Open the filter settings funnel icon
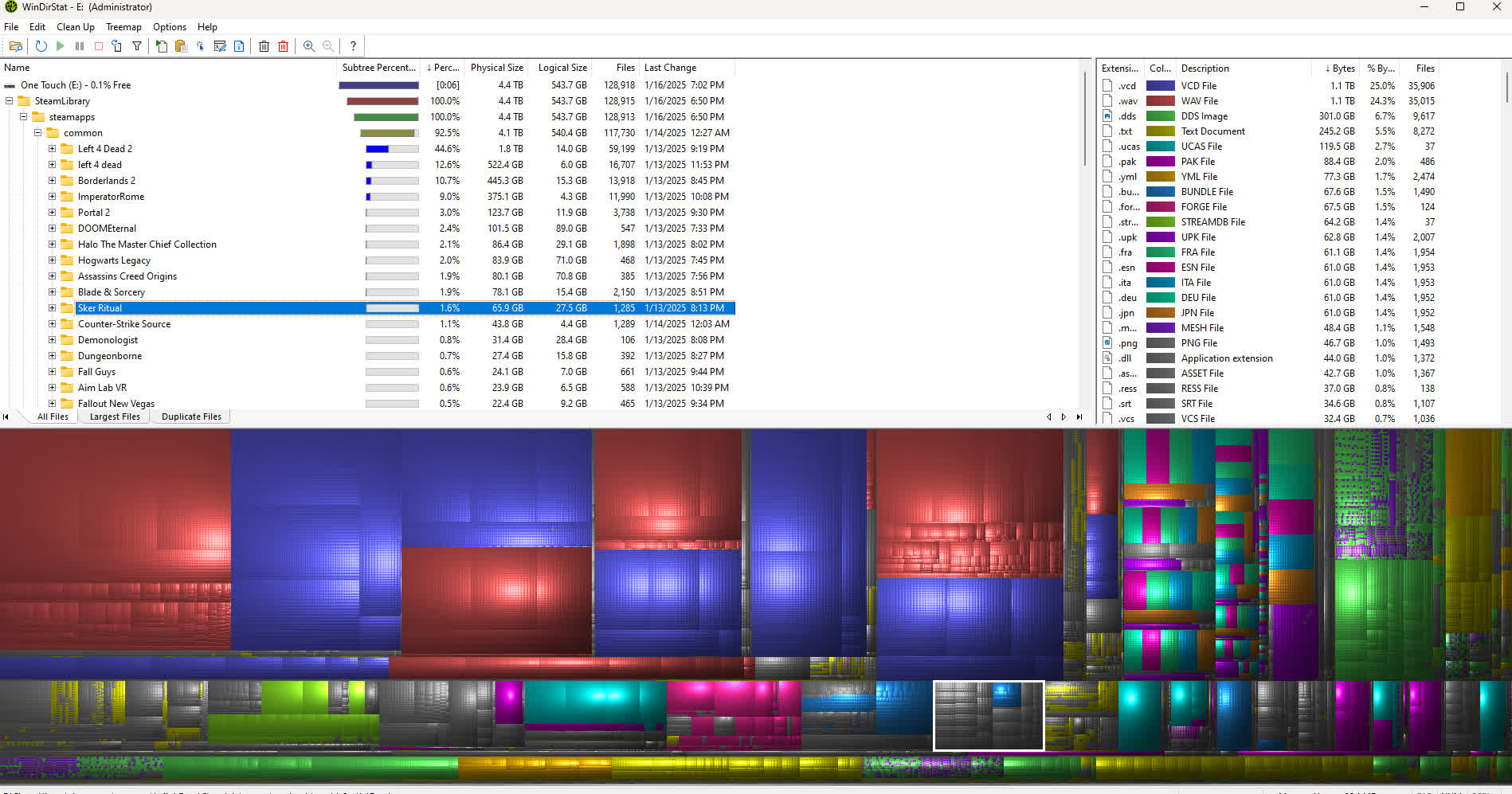The width and height of the screenshot is (1512, 794). (136, 45)
